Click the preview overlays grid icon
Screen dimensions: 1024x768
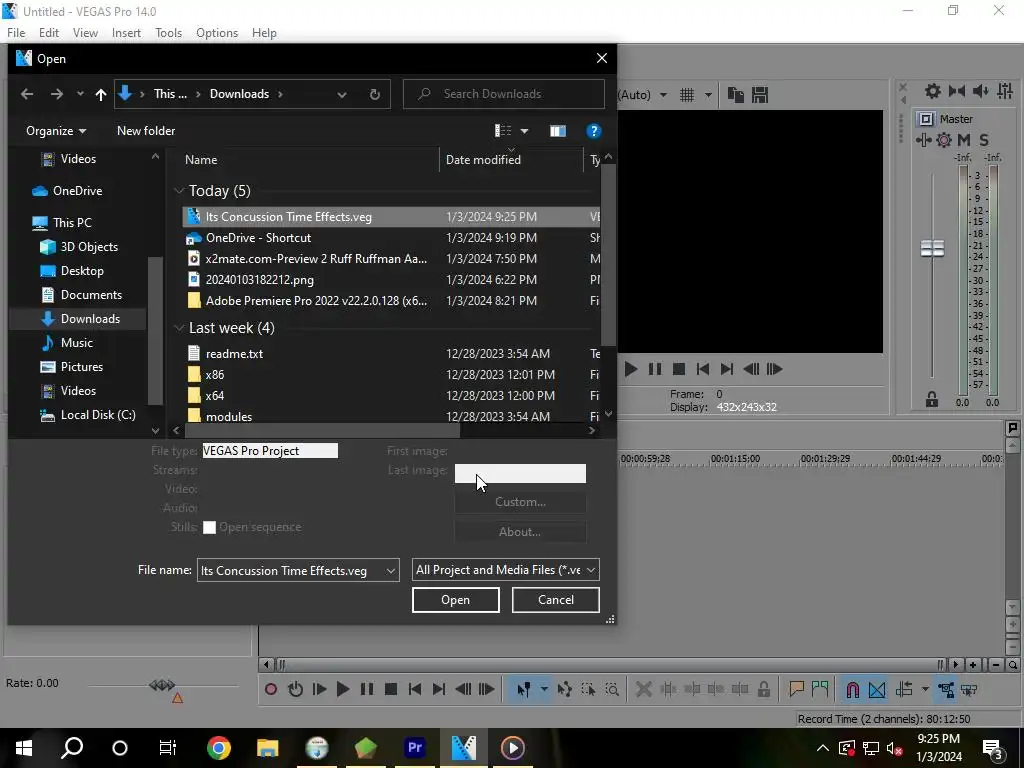pyautogui.click(x=687, y=95)
